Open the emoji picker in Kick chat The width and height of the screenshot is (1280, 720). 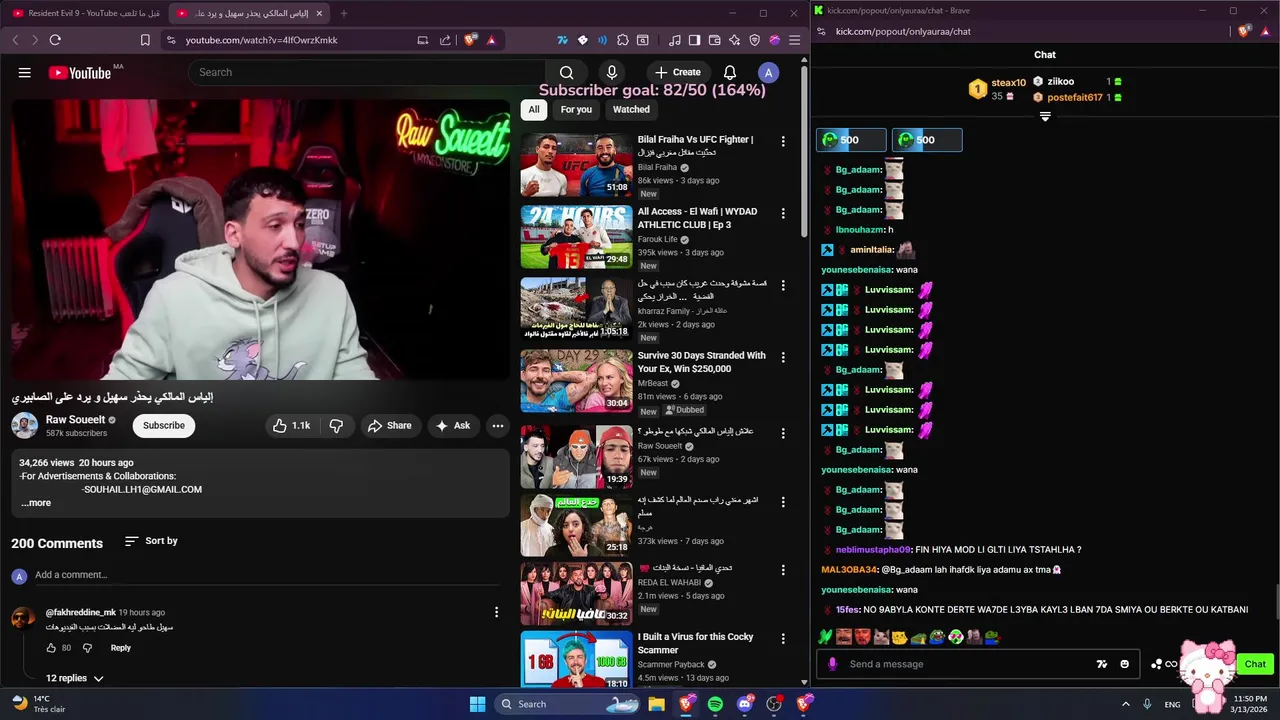tap(1124, 664)
